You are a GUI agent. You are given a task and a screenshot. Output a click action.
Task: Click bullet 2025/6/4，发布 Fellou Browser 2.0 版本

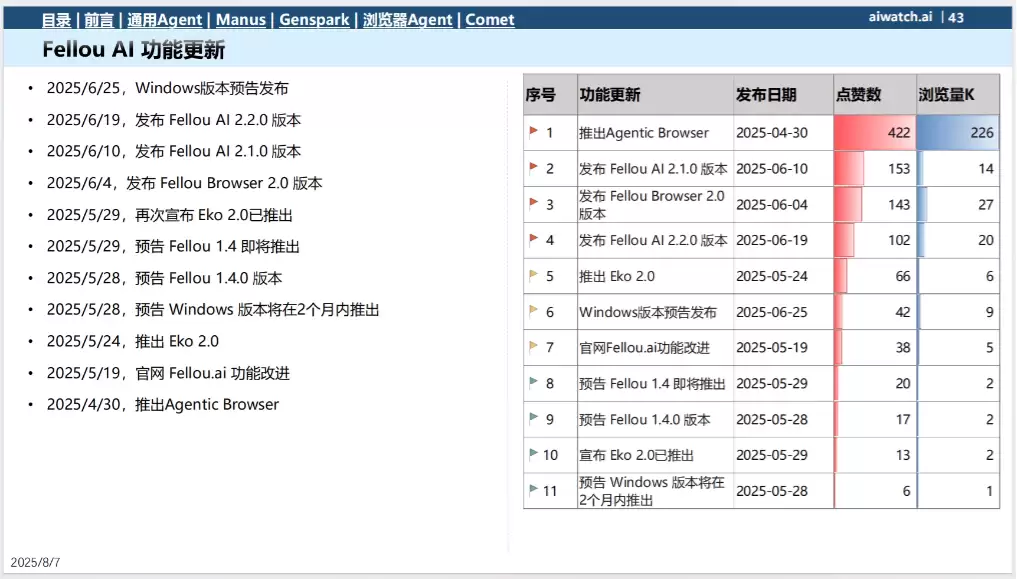[x=184, y=183]
